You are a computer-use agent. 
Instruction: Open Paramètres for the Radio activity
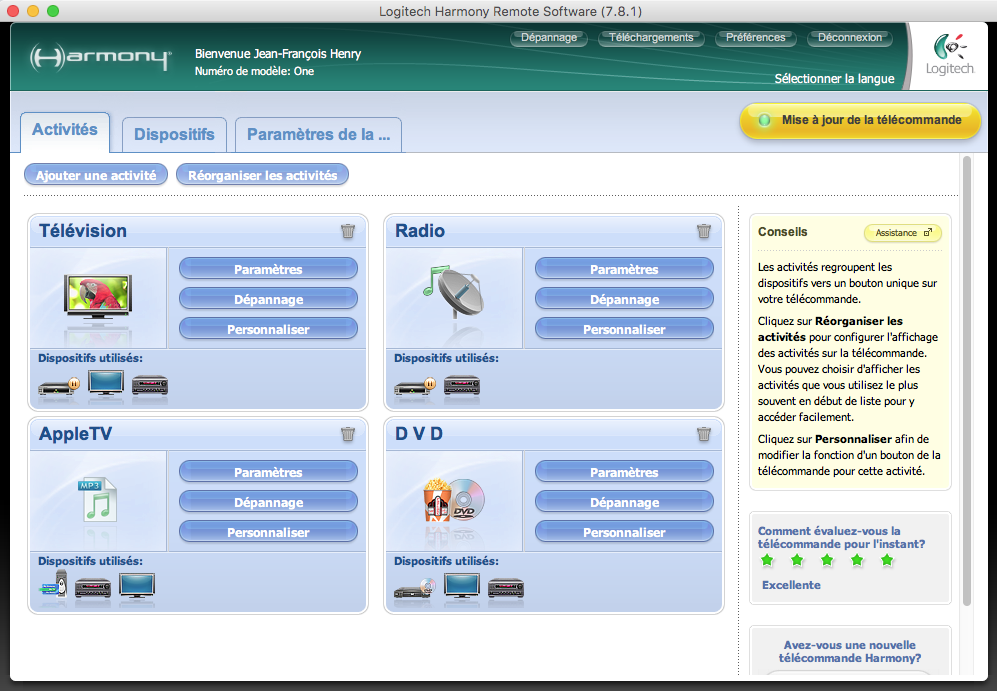point(624,269)
